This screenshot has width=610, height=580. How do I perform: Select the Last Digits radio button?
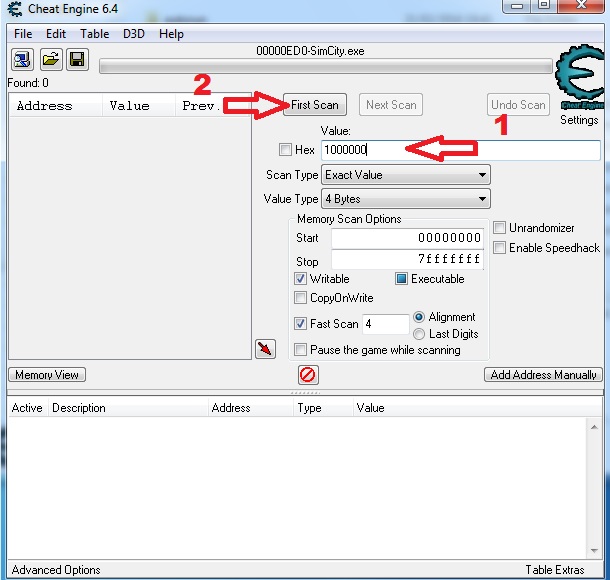(419, 334)
